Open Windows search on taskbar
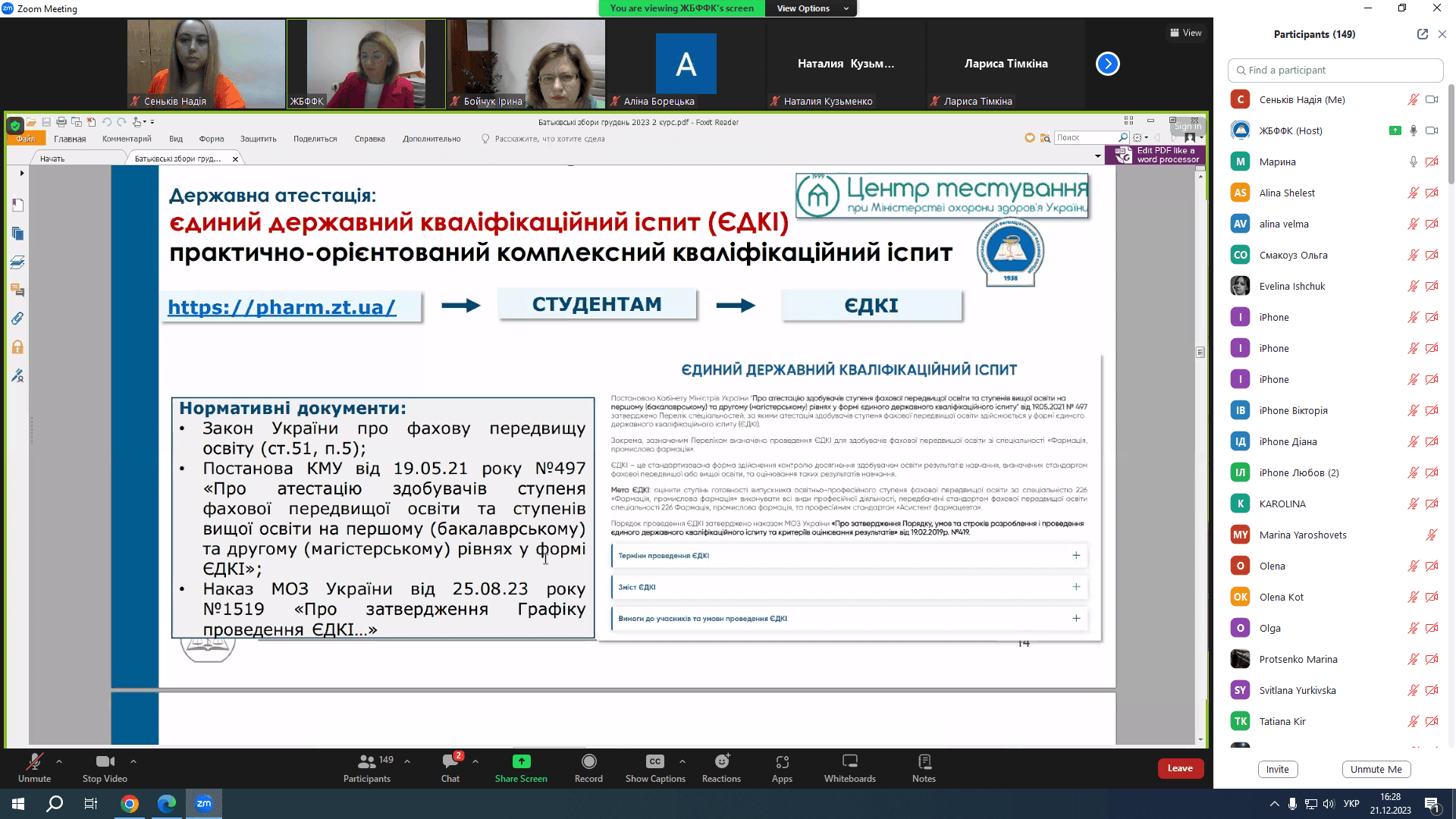This screenshot has height=819, width=1456. pos(55,804)
